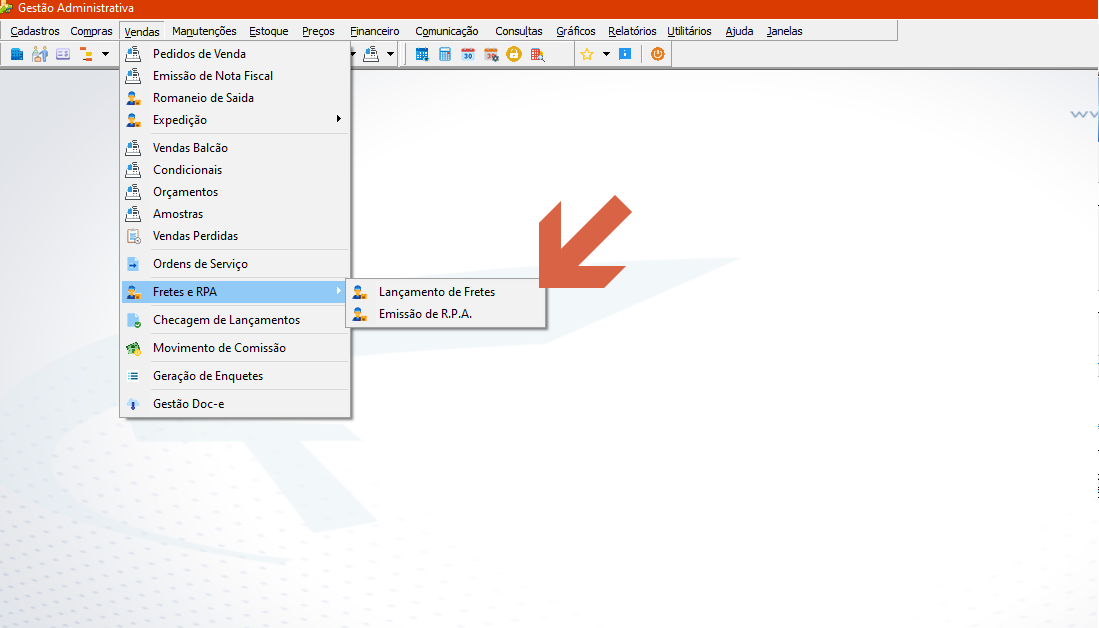The height and width of the screenshot is (628, 1099).
Task: Select Geração de Enquetes entry
Action: point(235,376)
